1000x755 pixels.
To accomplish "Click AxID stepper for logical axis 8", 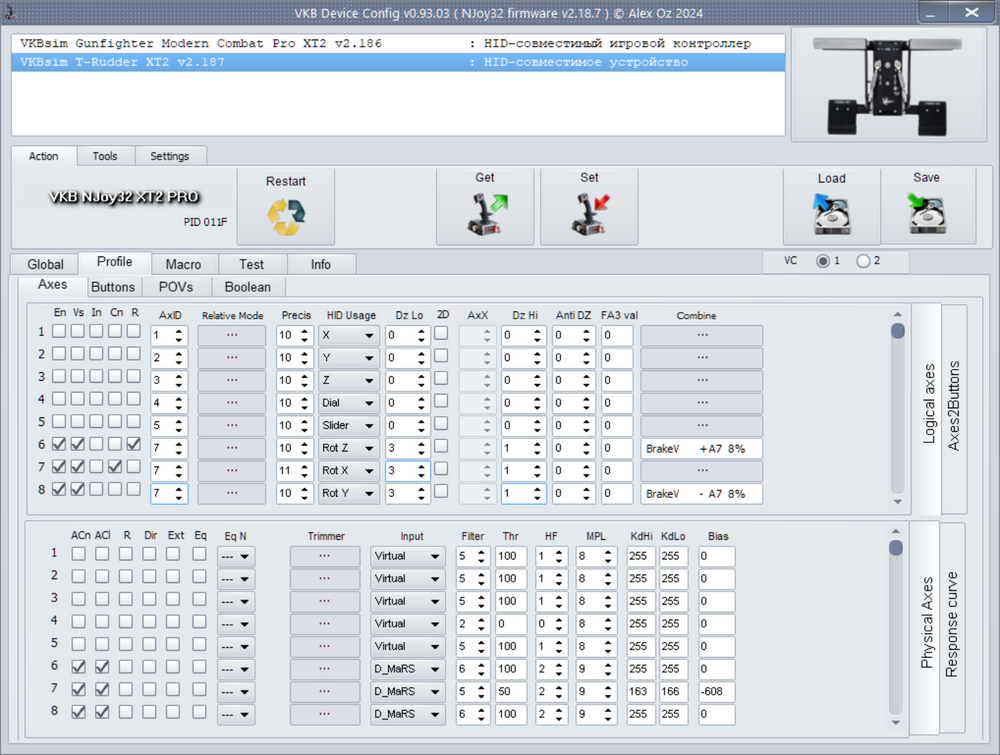I will click(x=169, y=494).
